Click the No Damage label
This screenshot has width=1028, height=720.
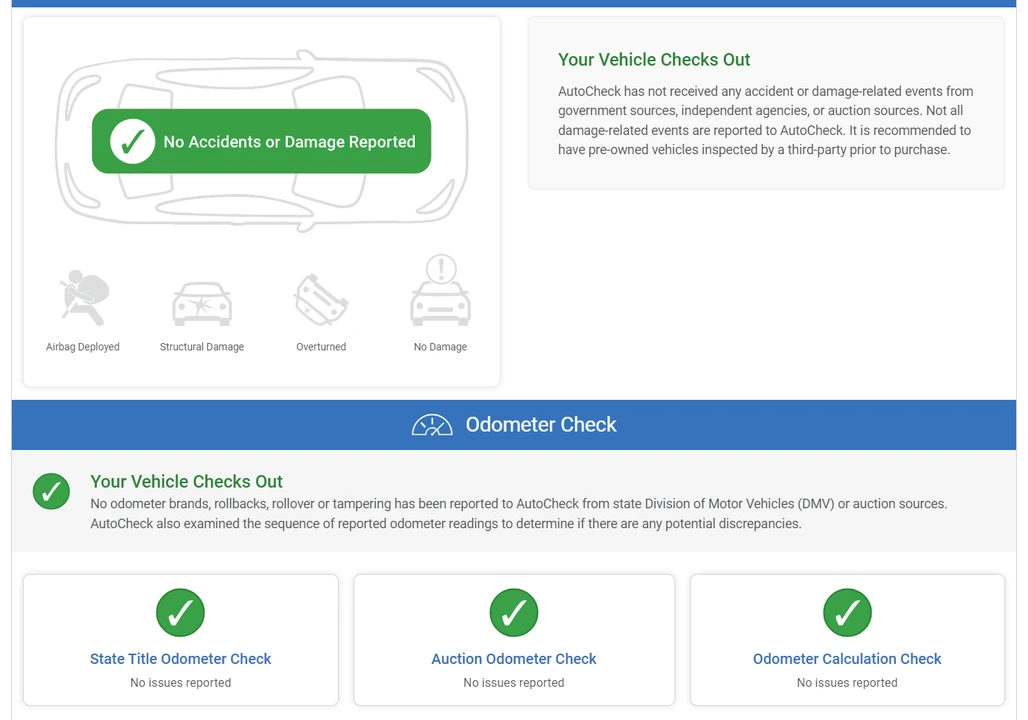tap(441, 347)
